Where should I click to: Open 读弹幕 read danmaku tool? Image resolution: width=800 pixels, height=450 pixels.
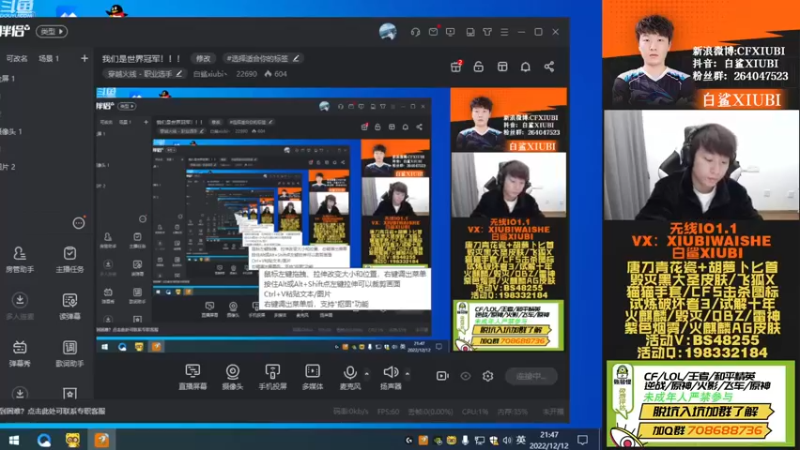pyautogui.click(x=70, y=306)
